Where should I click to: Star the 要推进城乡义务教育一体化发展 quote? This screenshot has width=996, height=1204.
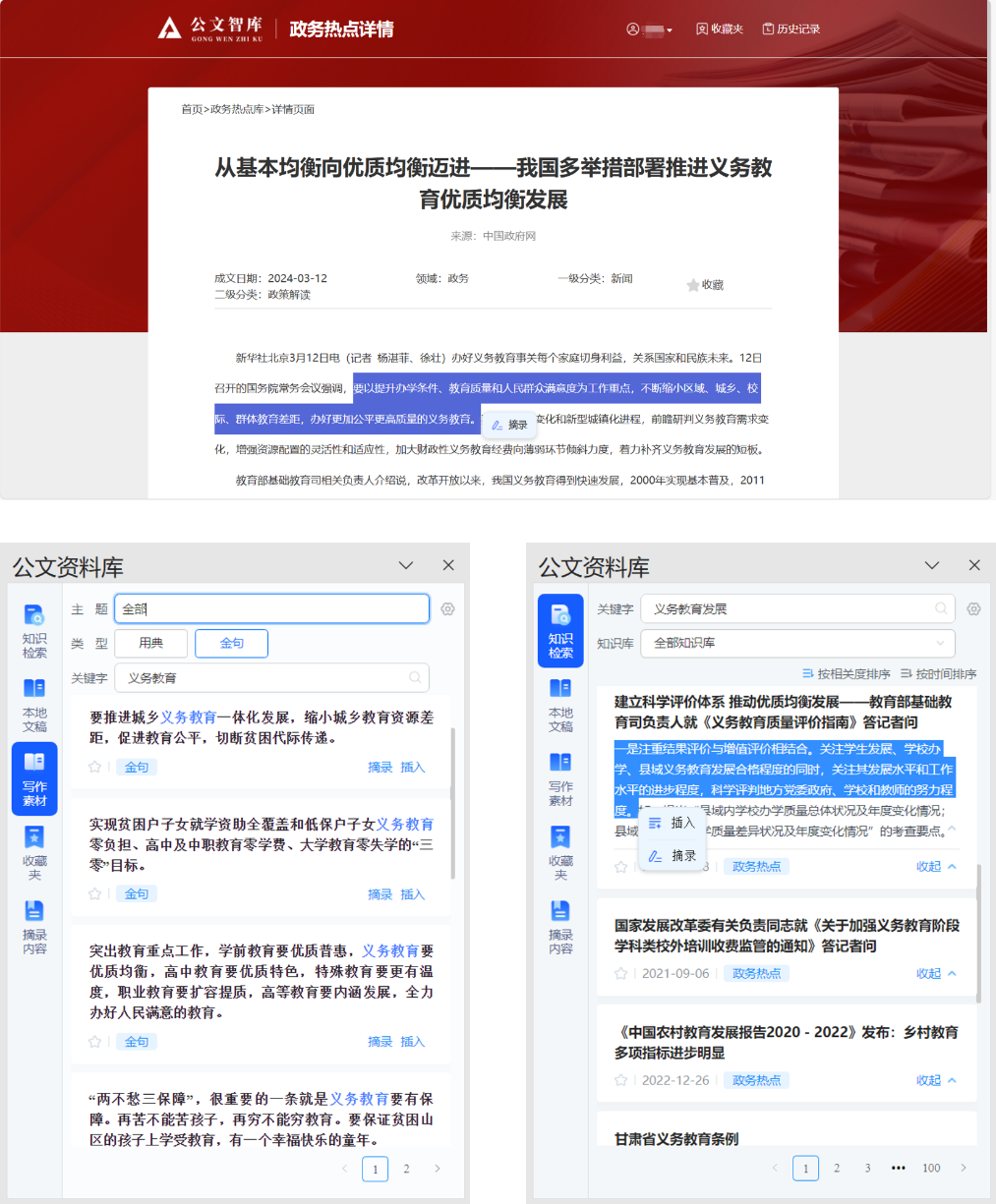pos(95,768)
